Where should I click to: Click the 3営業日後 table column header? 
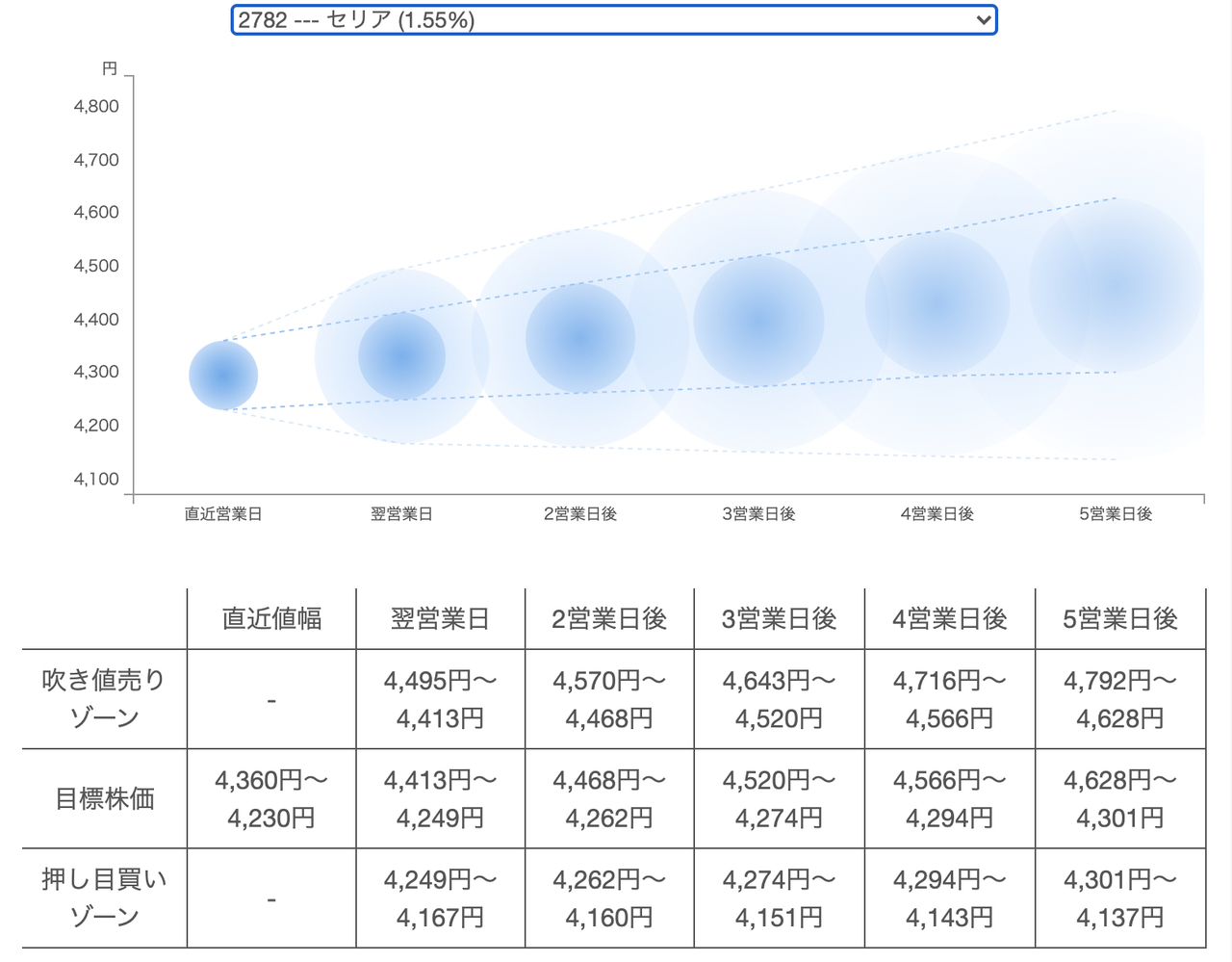click(780, 618)
